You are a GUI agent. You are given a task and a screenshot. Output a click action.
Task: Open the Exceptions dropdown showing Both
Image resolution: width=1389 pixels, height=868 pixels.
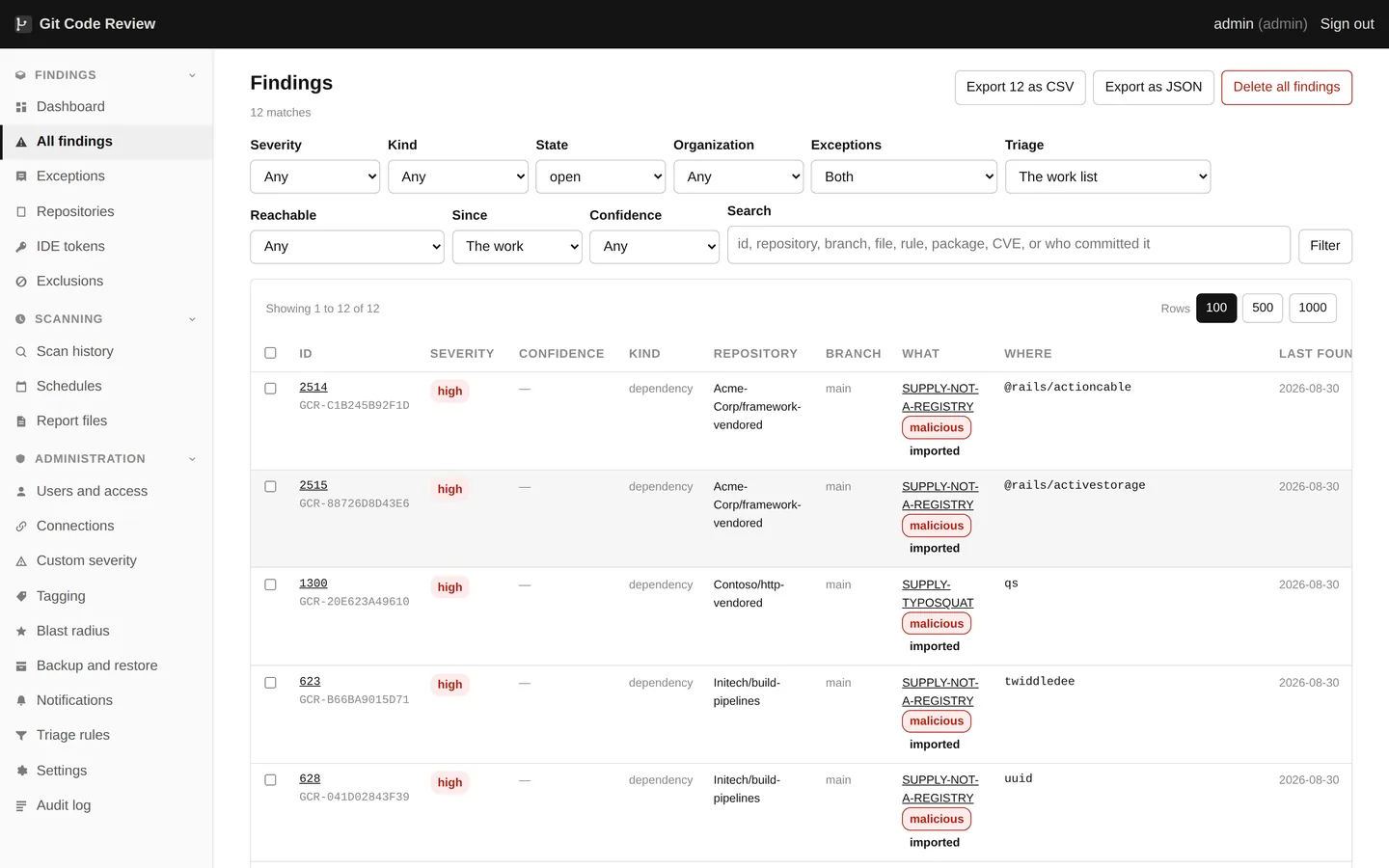[904, 176]
